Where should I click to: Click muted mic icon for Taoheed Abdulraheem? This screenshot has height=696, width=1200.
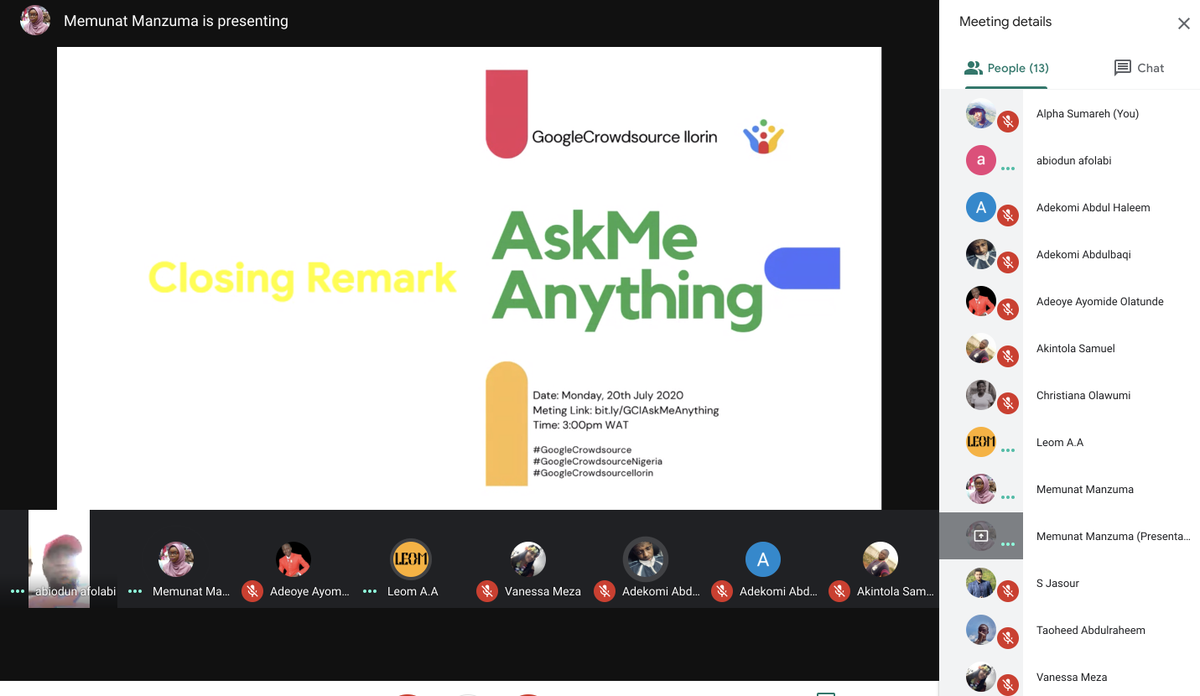click(x=1008, y=638)
